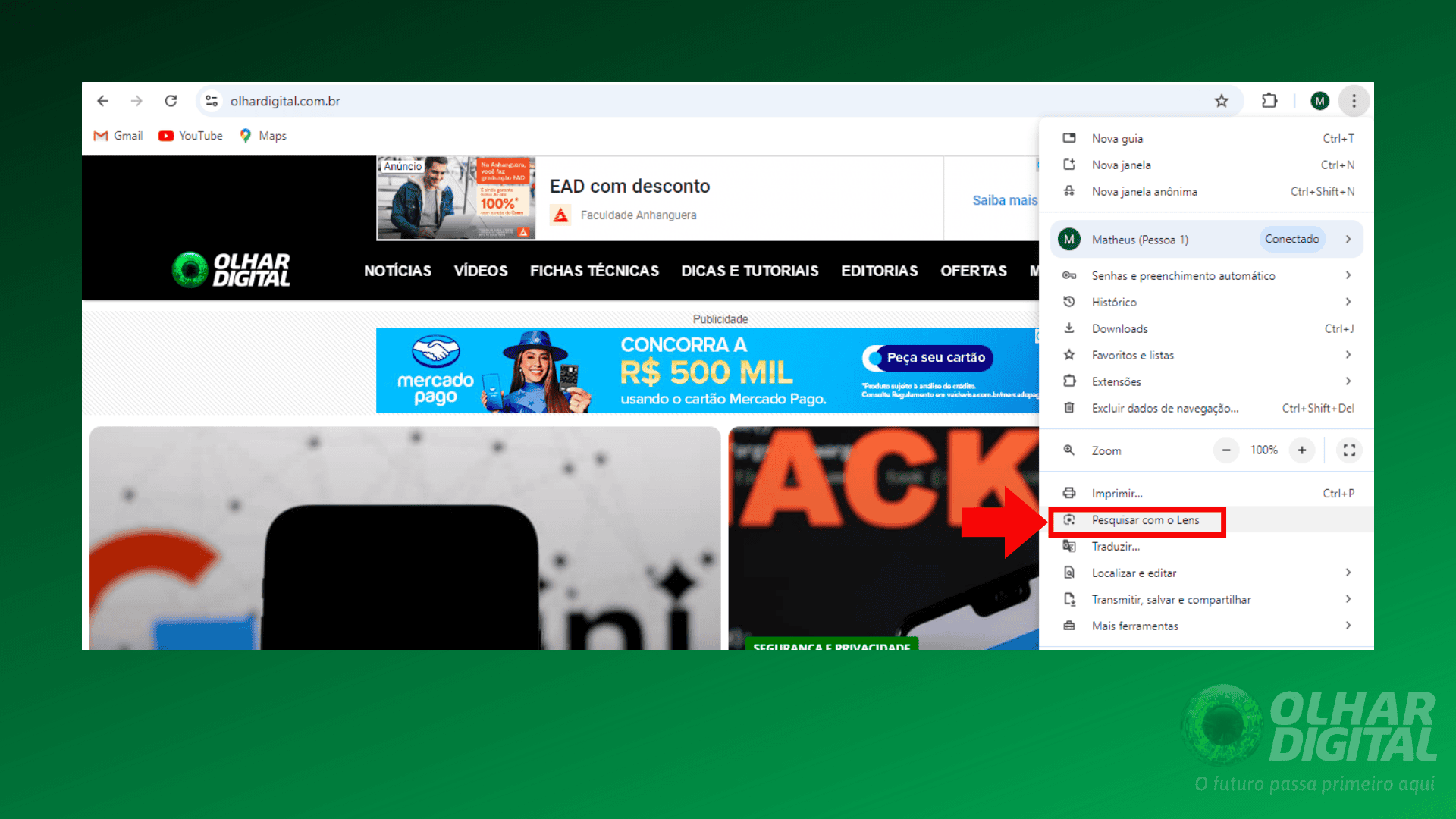Viewport: 1456px width, 819px height.
Task: Click the extensions puzzle icon
Action: pos(1270,100)
